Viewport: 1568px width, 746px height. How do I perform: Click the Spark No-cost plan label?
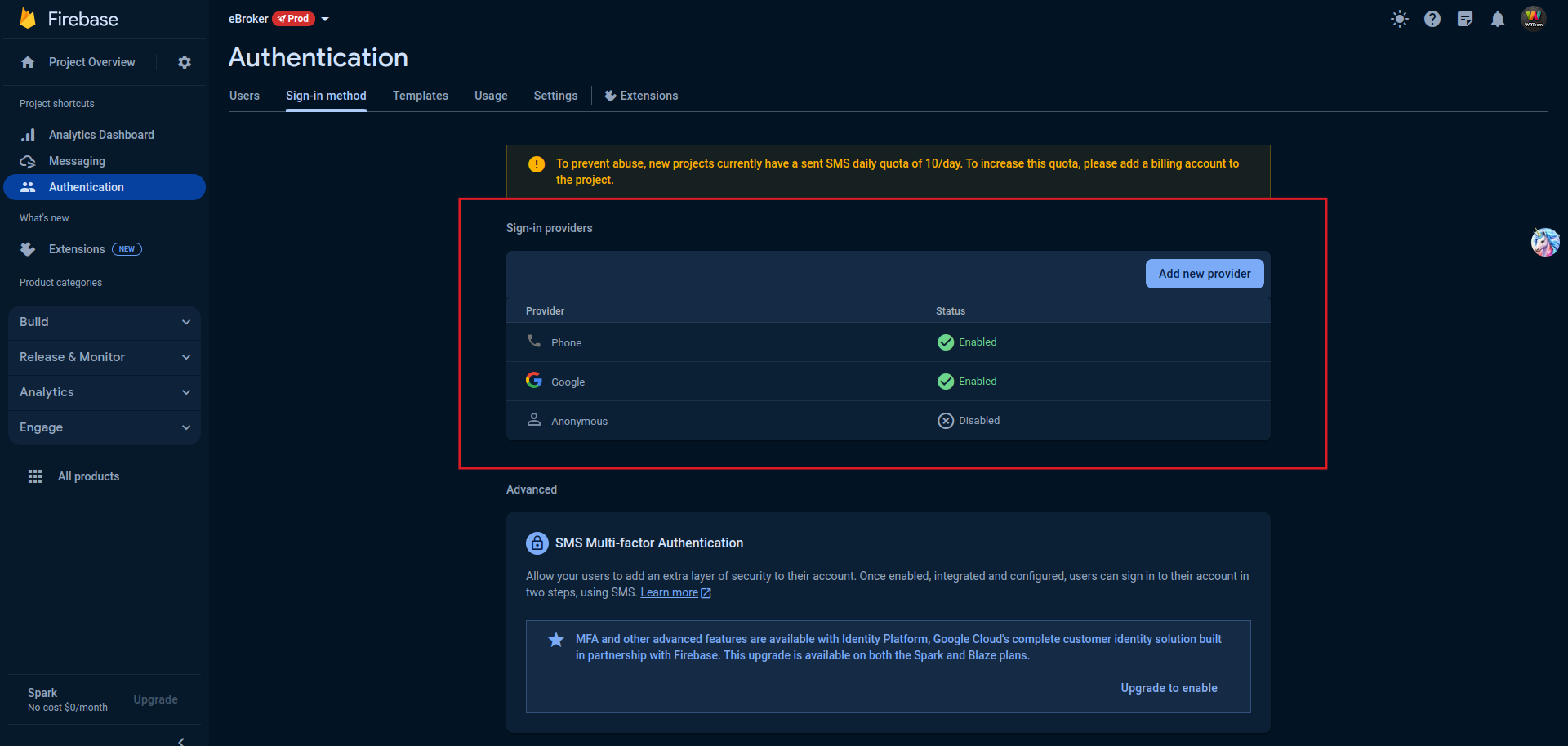pyautogui.click(x=67, y=699)
